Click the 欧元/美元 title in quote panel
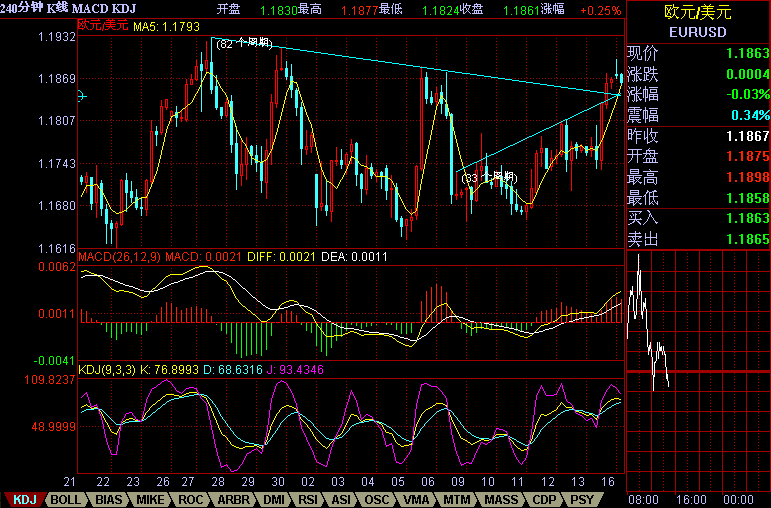This screenshot has height=508, width=771. tap(698, 12)
